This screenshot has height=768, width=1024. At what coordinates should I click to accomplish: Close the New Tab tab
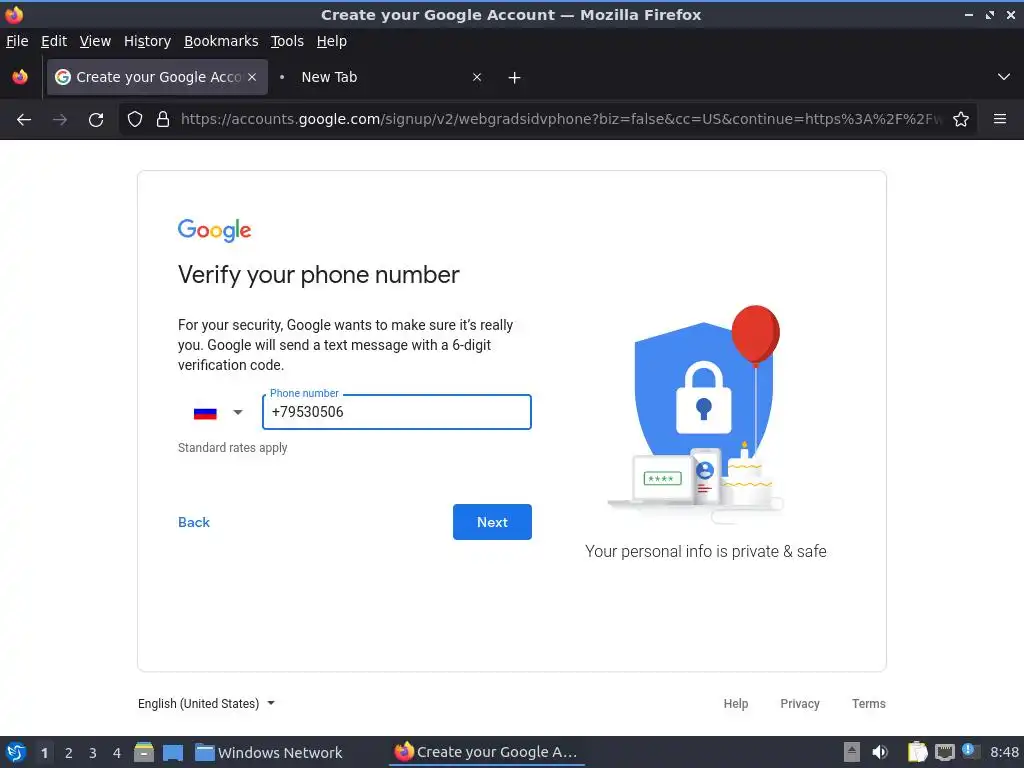477,77
